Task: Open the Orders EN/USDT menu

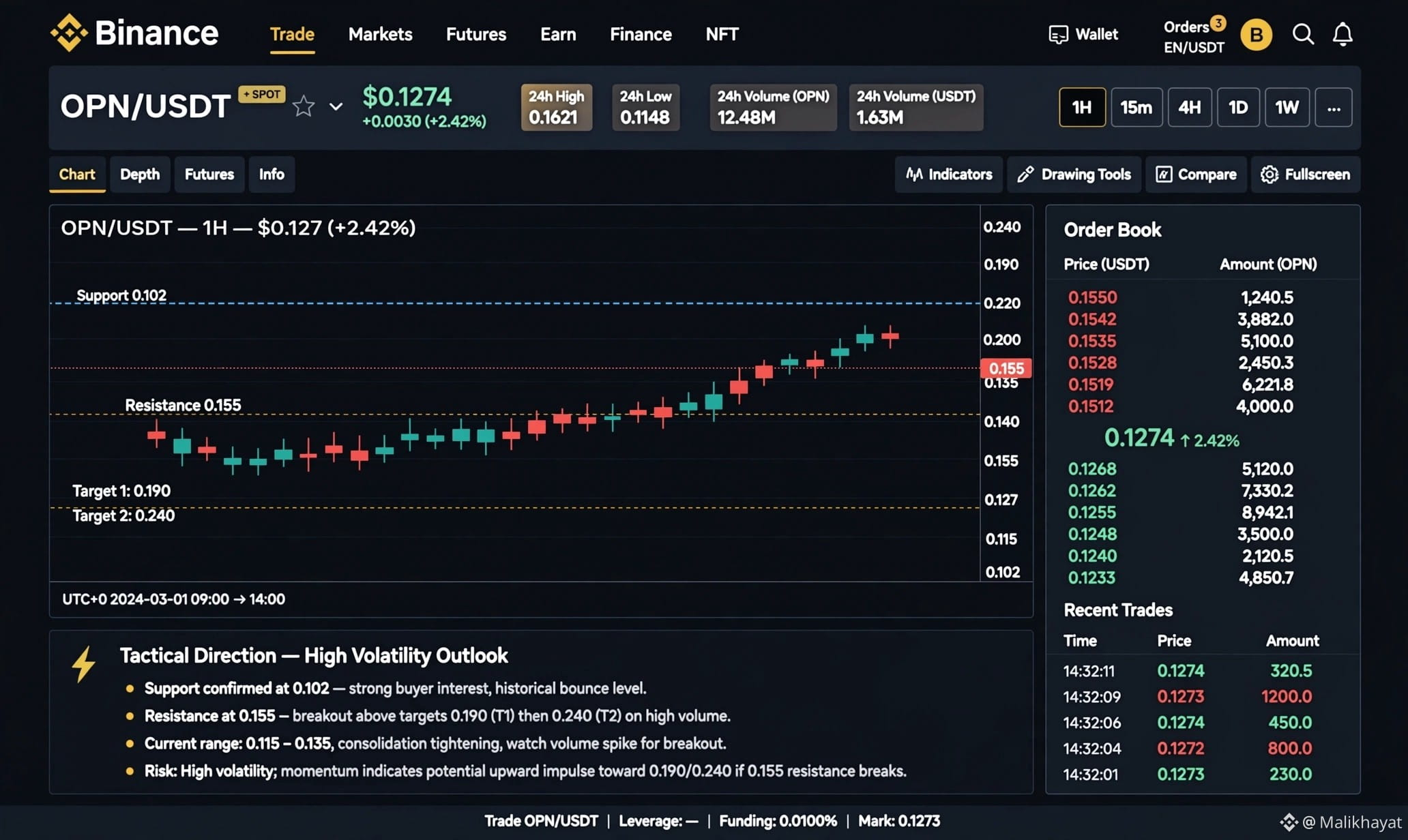Action: (x=1194, y=36)
